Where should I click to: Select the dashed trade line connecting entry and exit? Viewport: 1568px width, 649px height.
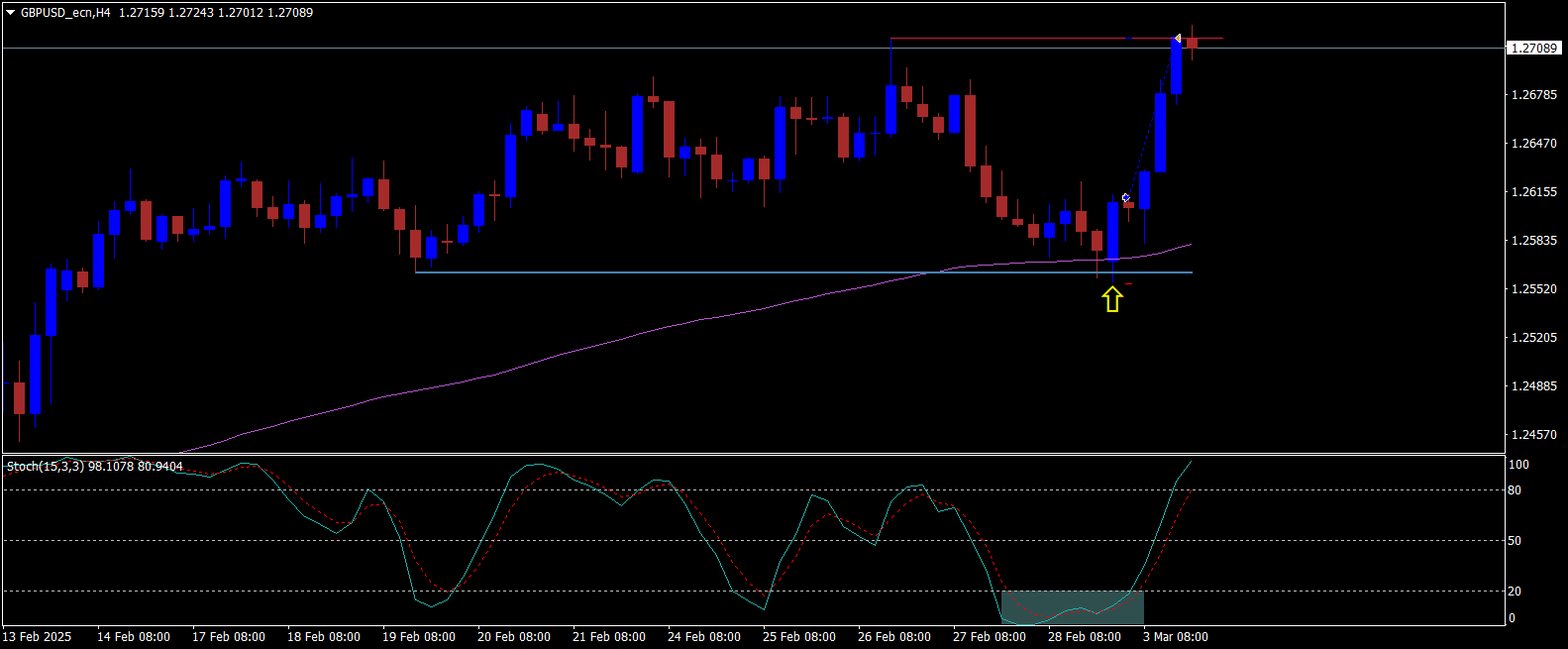coord(1151,119)
